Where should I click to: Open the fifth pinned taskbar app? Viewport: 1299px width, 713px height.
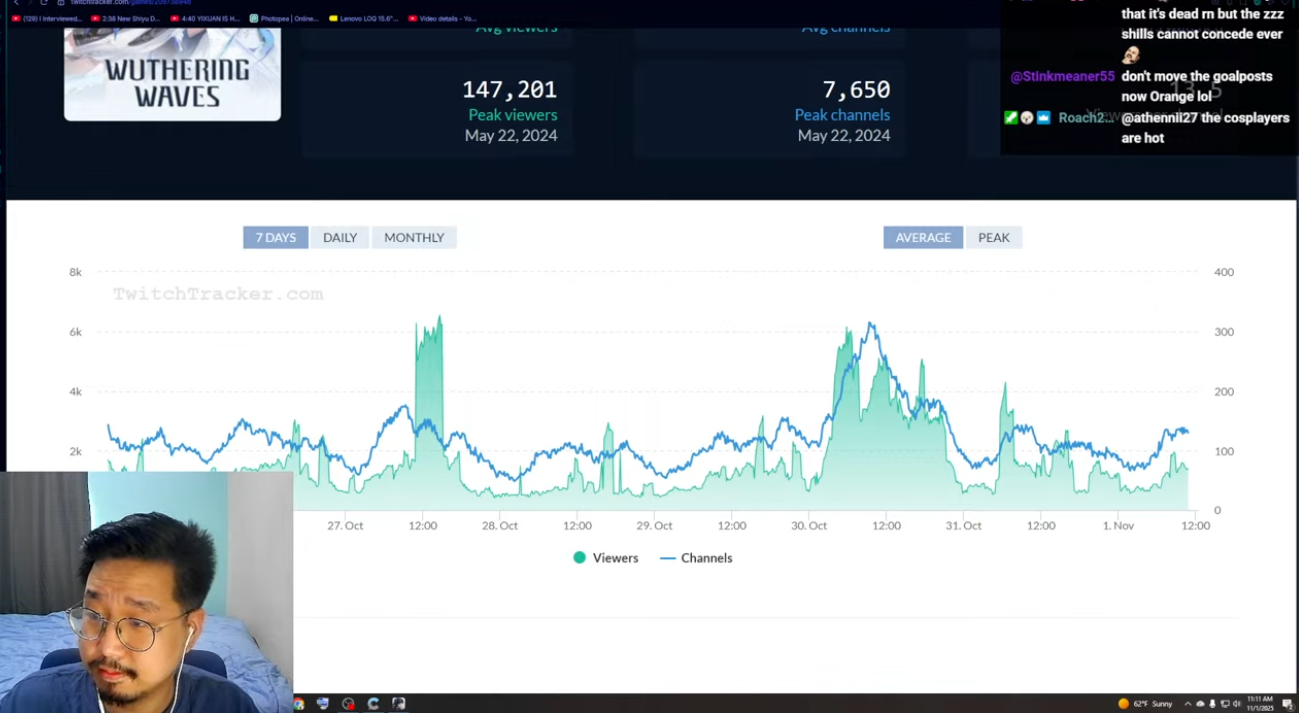(x=398, y=704)
